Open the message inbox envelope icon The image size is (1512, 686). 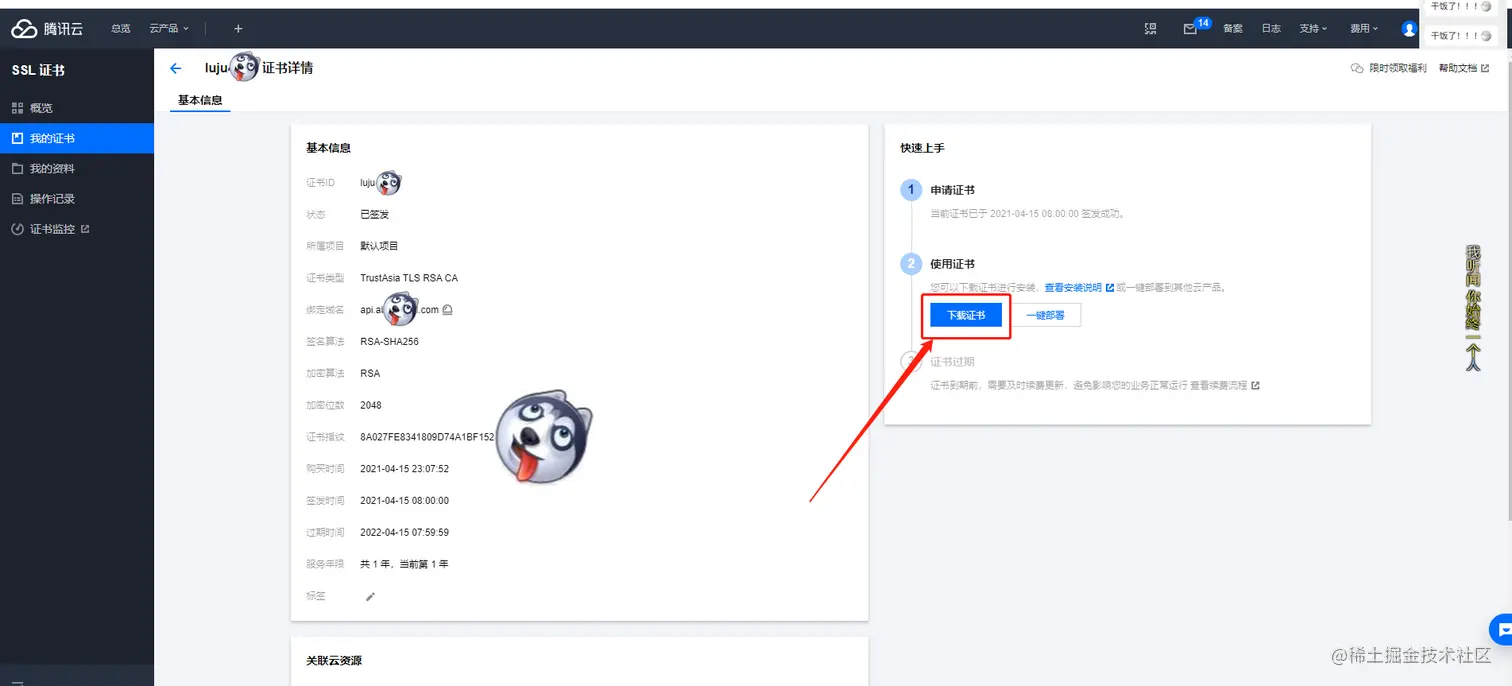(x=1190, y=29)
